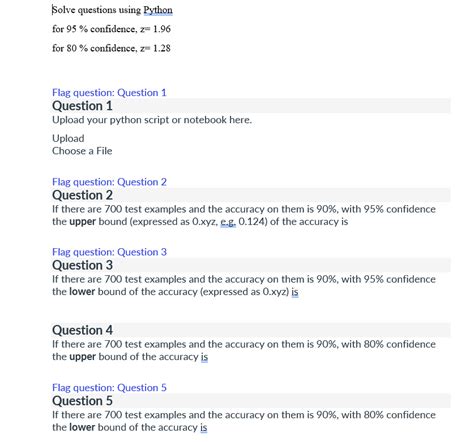
Task: Click 'Upload your python script or notebook here'
Action: coord(152,120)
